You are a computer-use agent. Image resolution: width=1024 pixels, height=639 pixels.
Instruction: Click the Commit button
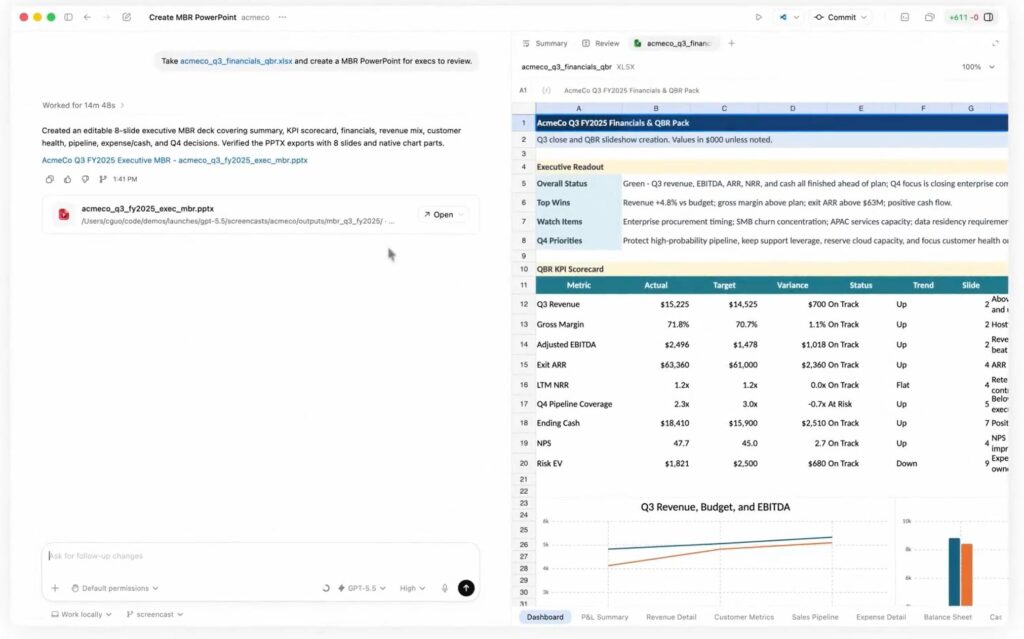coord(840,17)
